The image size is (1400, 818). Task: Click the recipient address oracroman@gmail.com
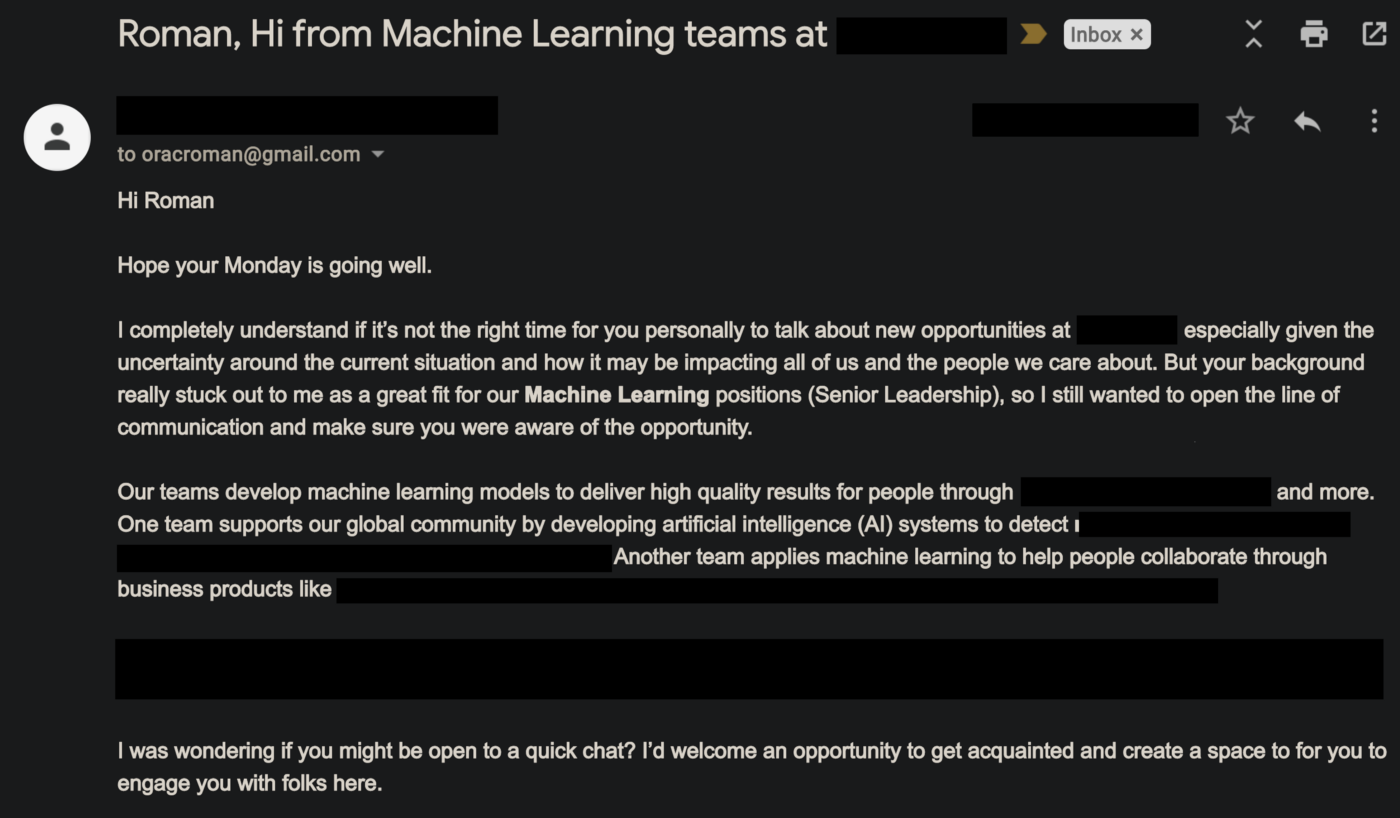(250, 155)
